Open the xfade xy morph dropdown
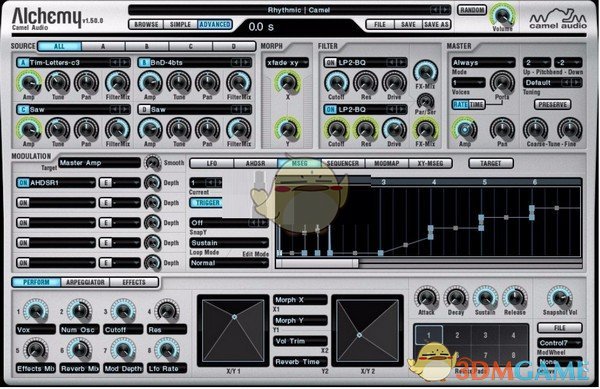Screen dimensions: 600x389 click(x=287, y=62)
